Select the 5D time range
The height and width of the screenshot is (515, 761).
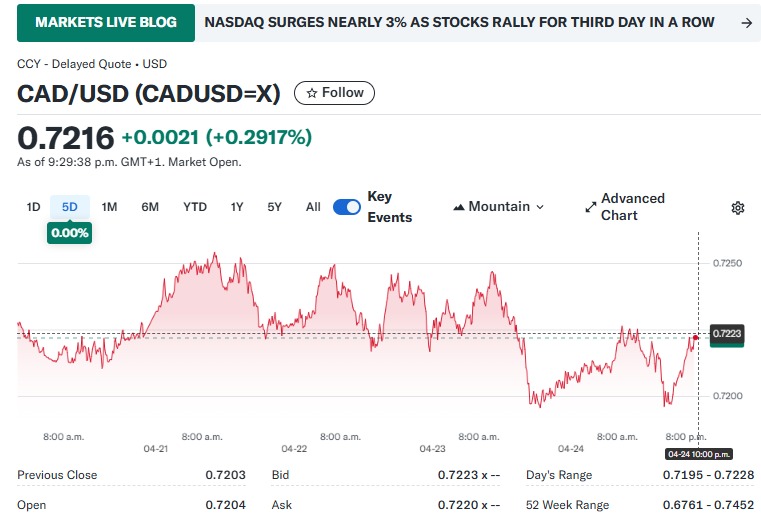pos(70,207)
